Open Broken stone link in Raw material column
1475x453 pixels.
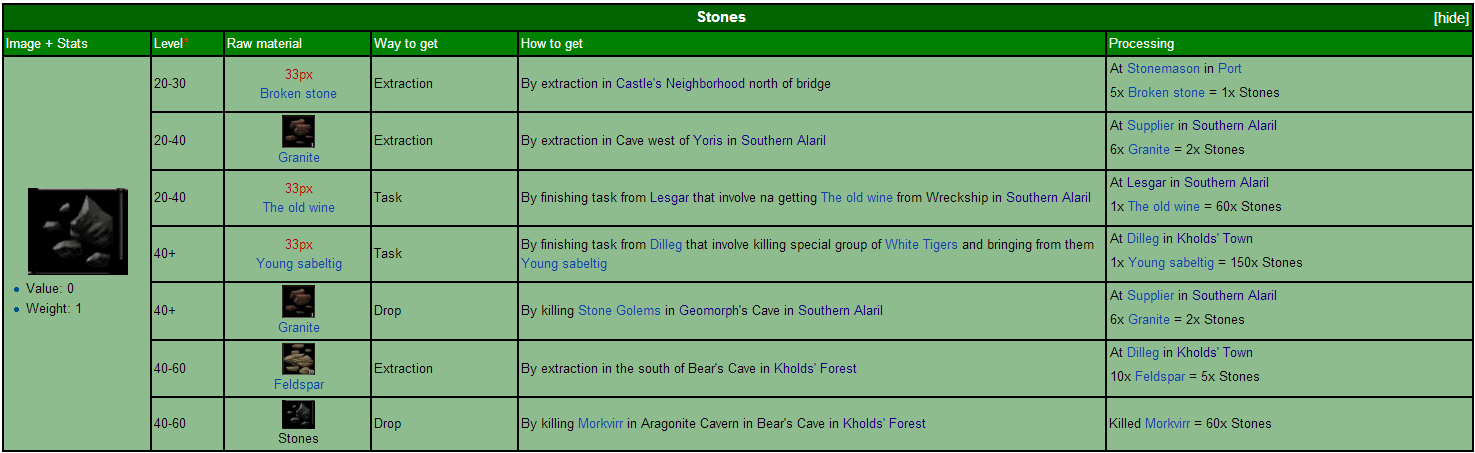pos(298,94)
